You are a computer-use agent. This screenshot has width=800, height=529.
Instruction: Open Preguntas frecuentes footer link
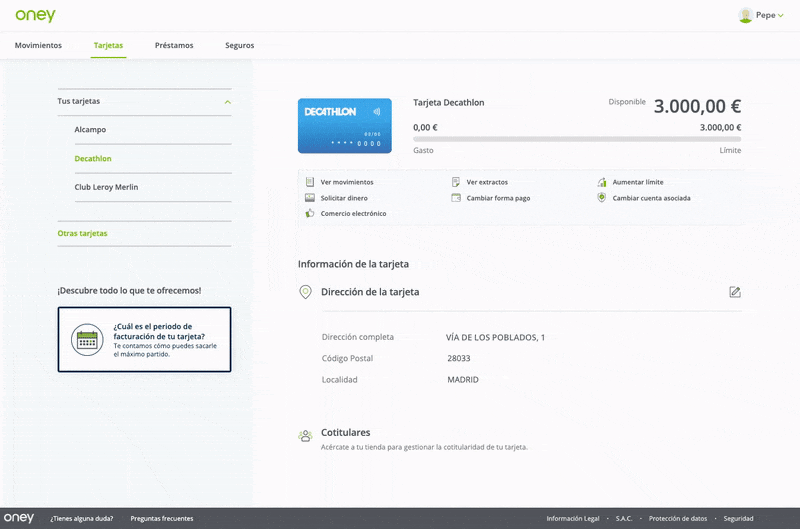coord(161,519)
